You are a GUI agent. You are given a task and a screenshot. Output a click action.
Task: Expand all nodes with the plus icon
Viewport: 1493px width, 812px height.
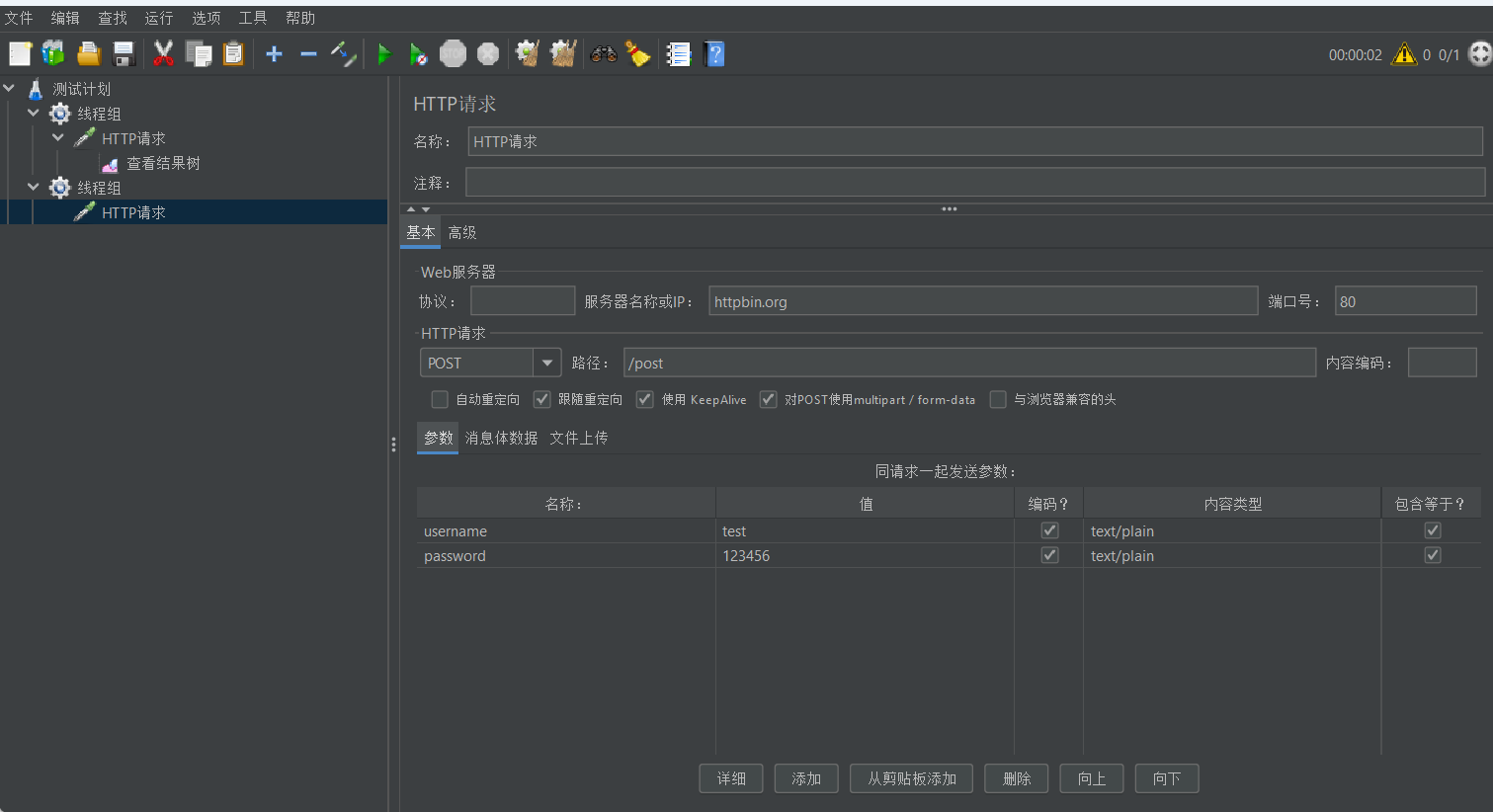(x=275, y=53)
